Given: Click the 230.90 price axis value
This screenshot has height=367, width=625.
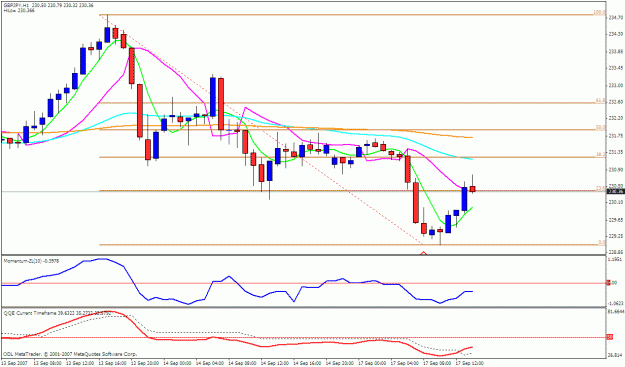Looking at the screenshot, I should [616, 169].
